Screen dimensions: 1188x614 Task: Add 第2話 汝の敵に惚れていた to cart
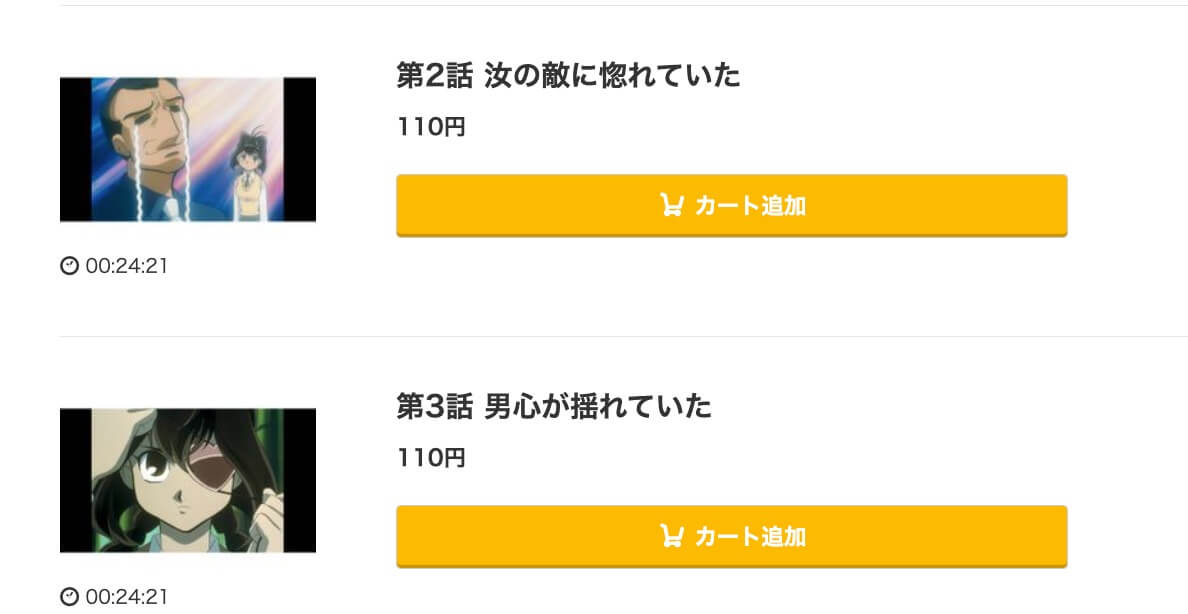[x=731, y=205]
